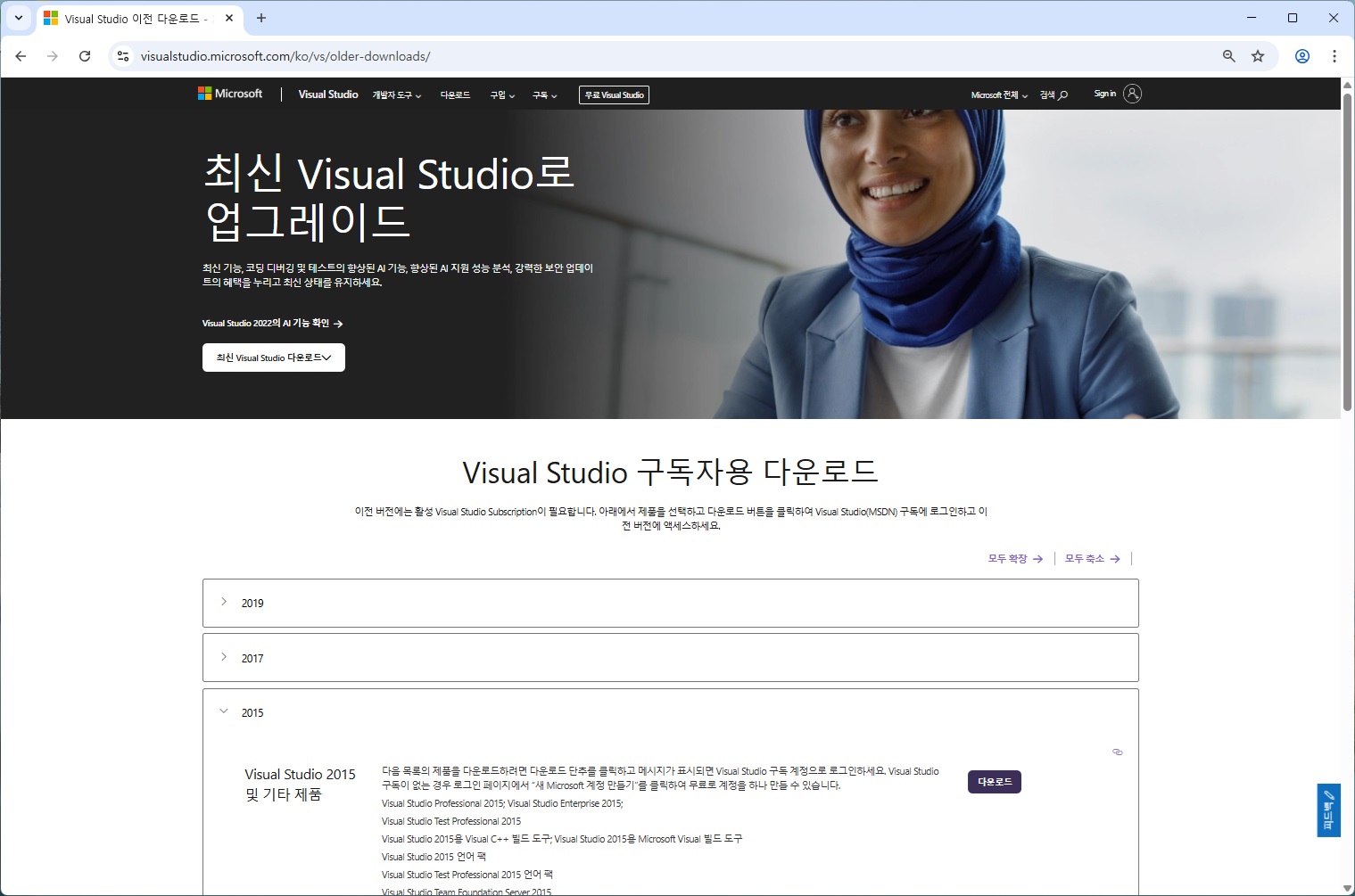Click the Microsoft logo
Viewport: 1355px width, 896px height.
(x=230, y=94)
